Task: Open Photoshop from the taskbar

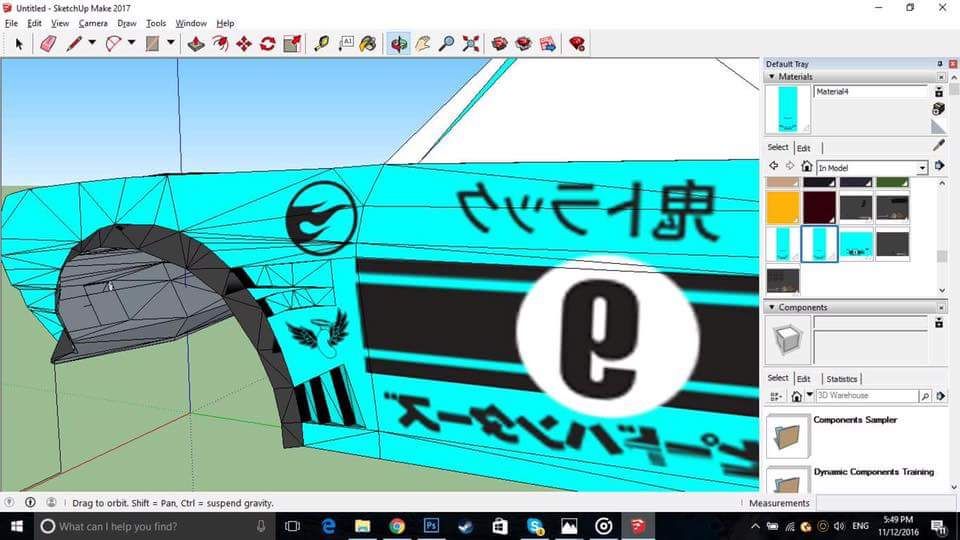Action: 431,526
